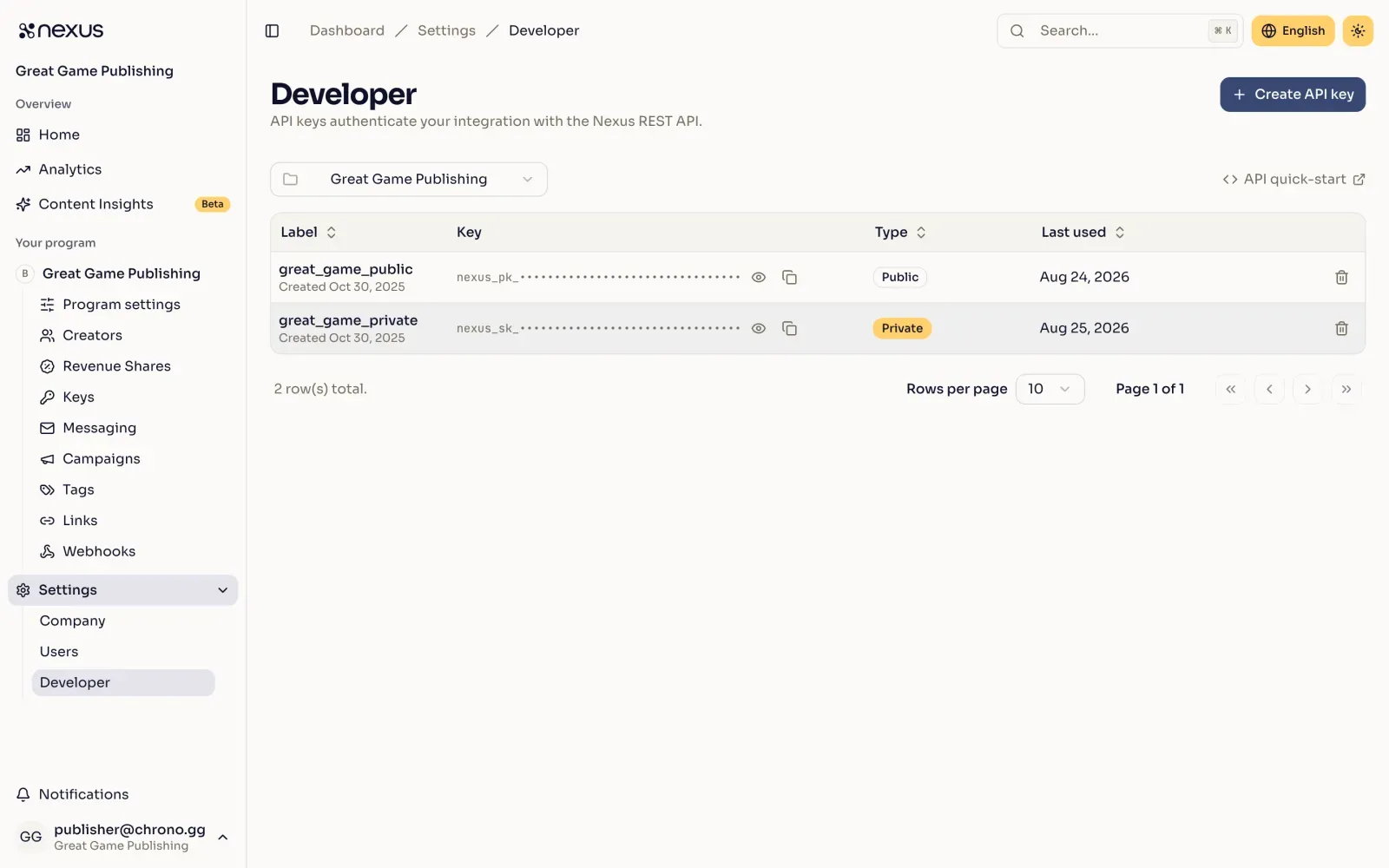Click the great_game_public label
The height and width of the screenshot is (868, 1389).
click(x=346, y=269)
